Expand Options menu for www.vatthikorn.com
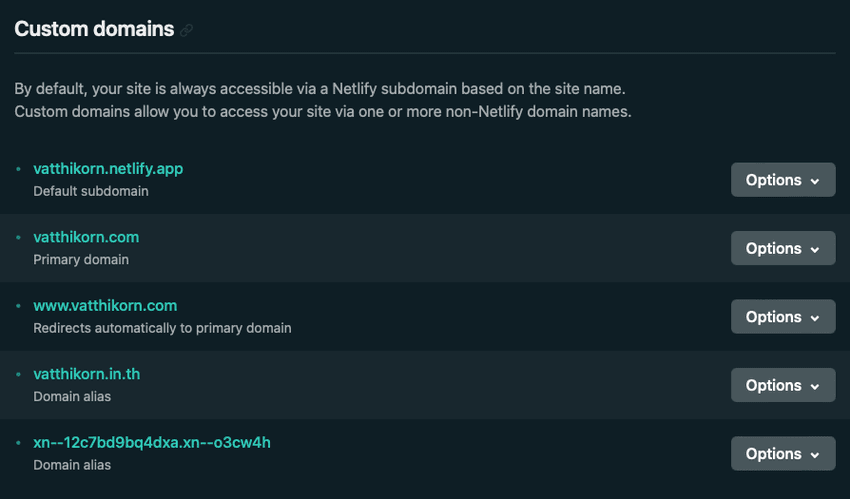This screenshot has height=499, width=850. click(783, 316)
